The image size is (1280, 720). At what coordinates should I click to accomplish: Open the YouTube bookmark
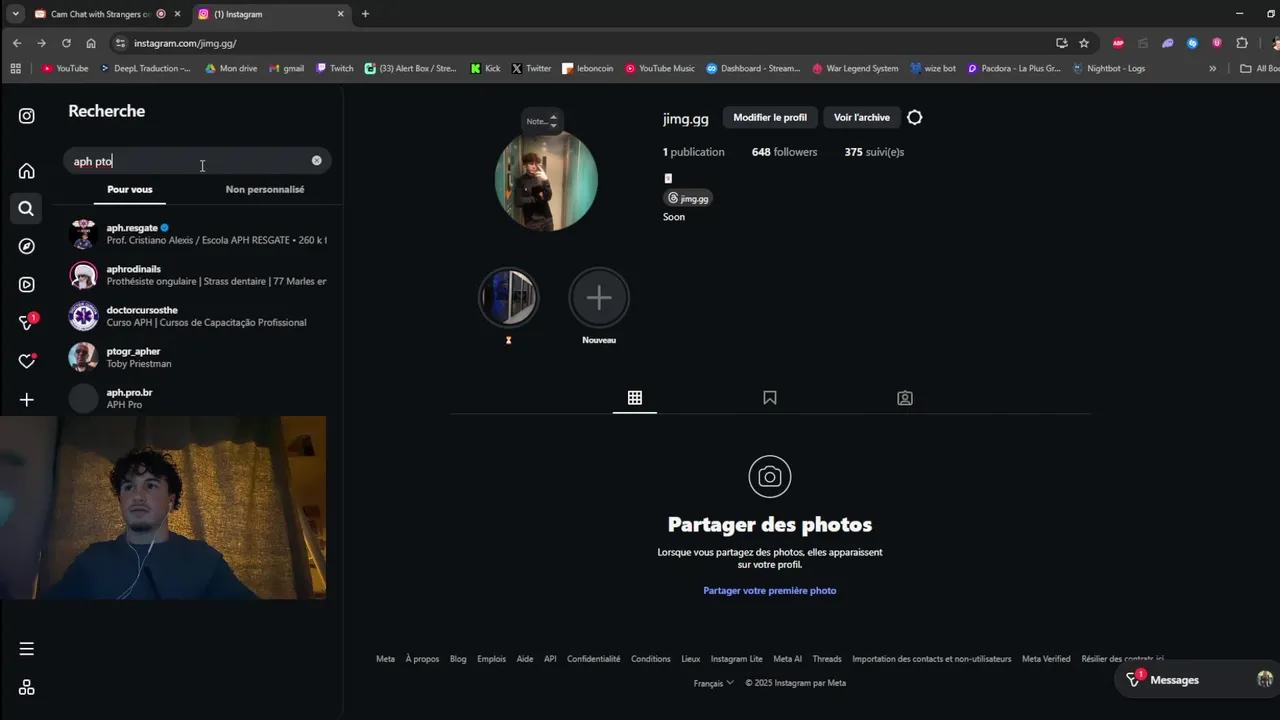(65, 69)
